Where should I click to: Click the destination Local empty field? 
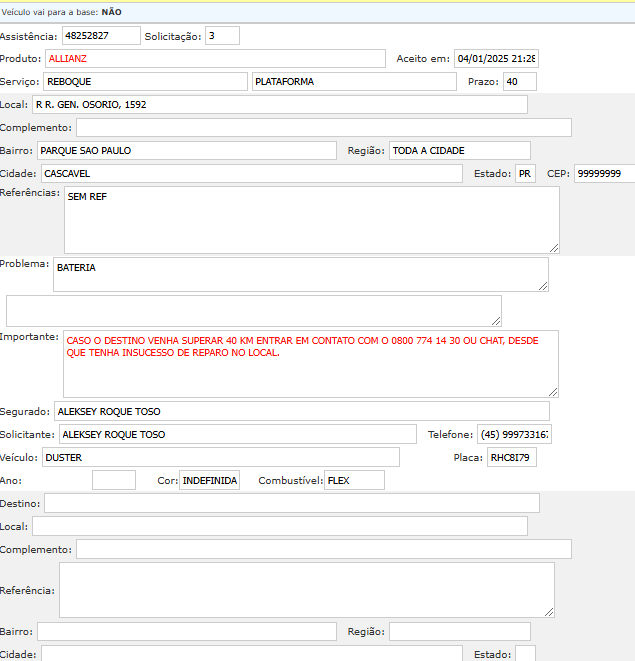pyautogui.click(x=280, y=526)
